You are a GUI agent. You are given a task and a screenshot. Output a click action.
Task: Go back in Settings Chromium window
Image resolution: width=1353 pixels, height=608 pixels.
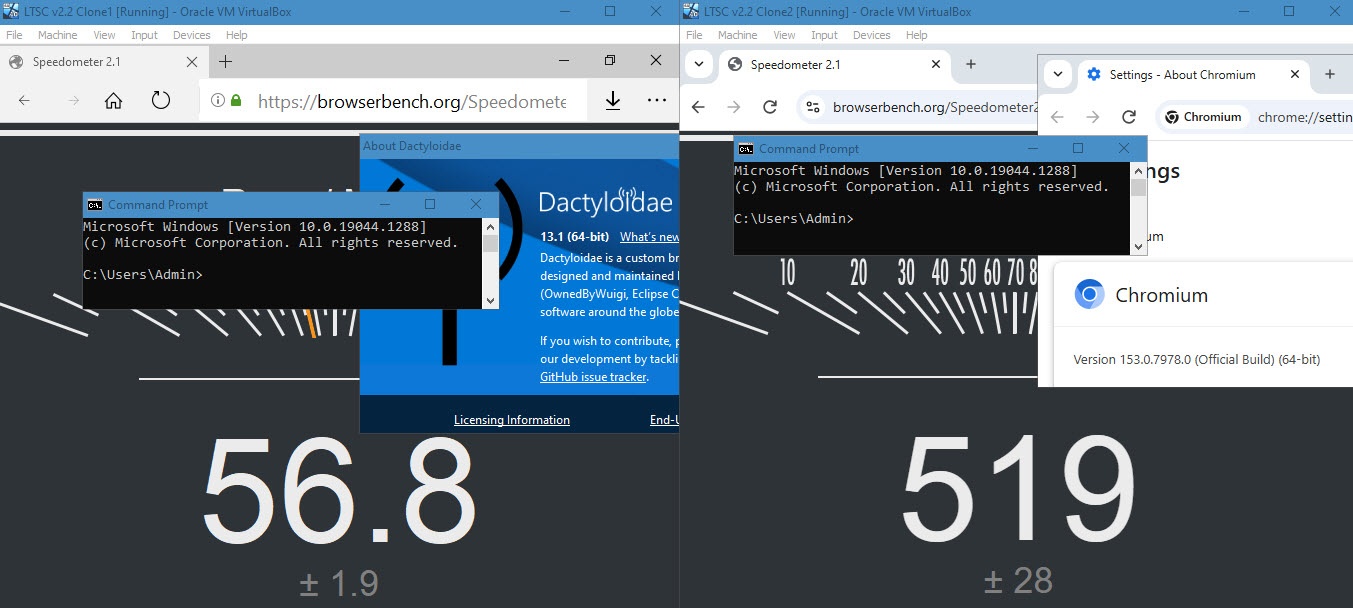click(x=1057, y=117)
